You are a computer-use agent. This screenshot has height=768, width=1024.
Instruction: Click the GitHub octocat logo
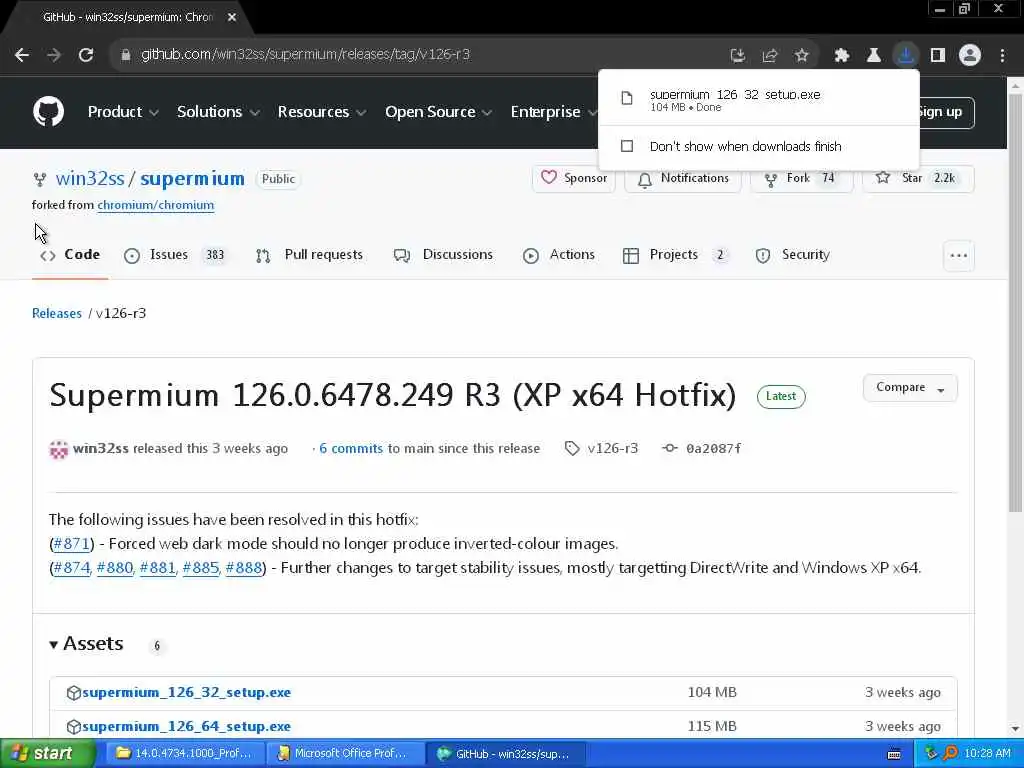click(x=48, y=112)
